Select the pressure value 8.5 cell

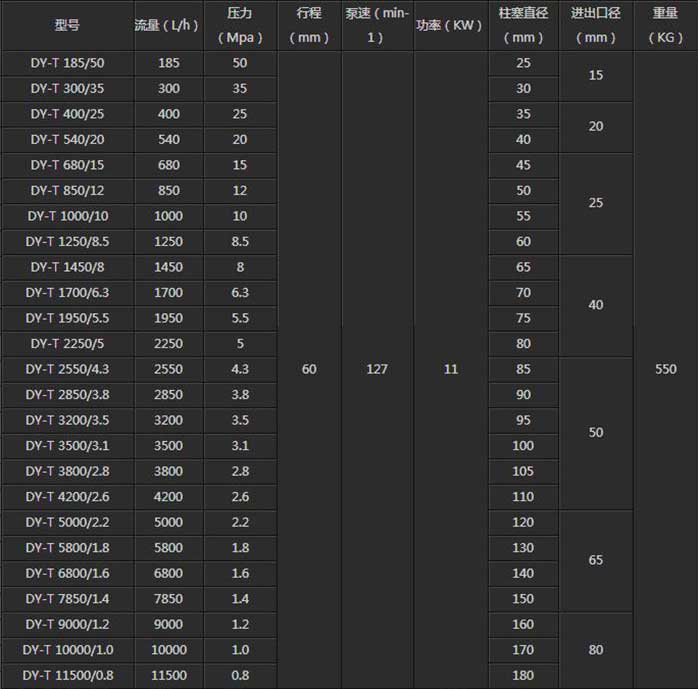tap(239, 241)
